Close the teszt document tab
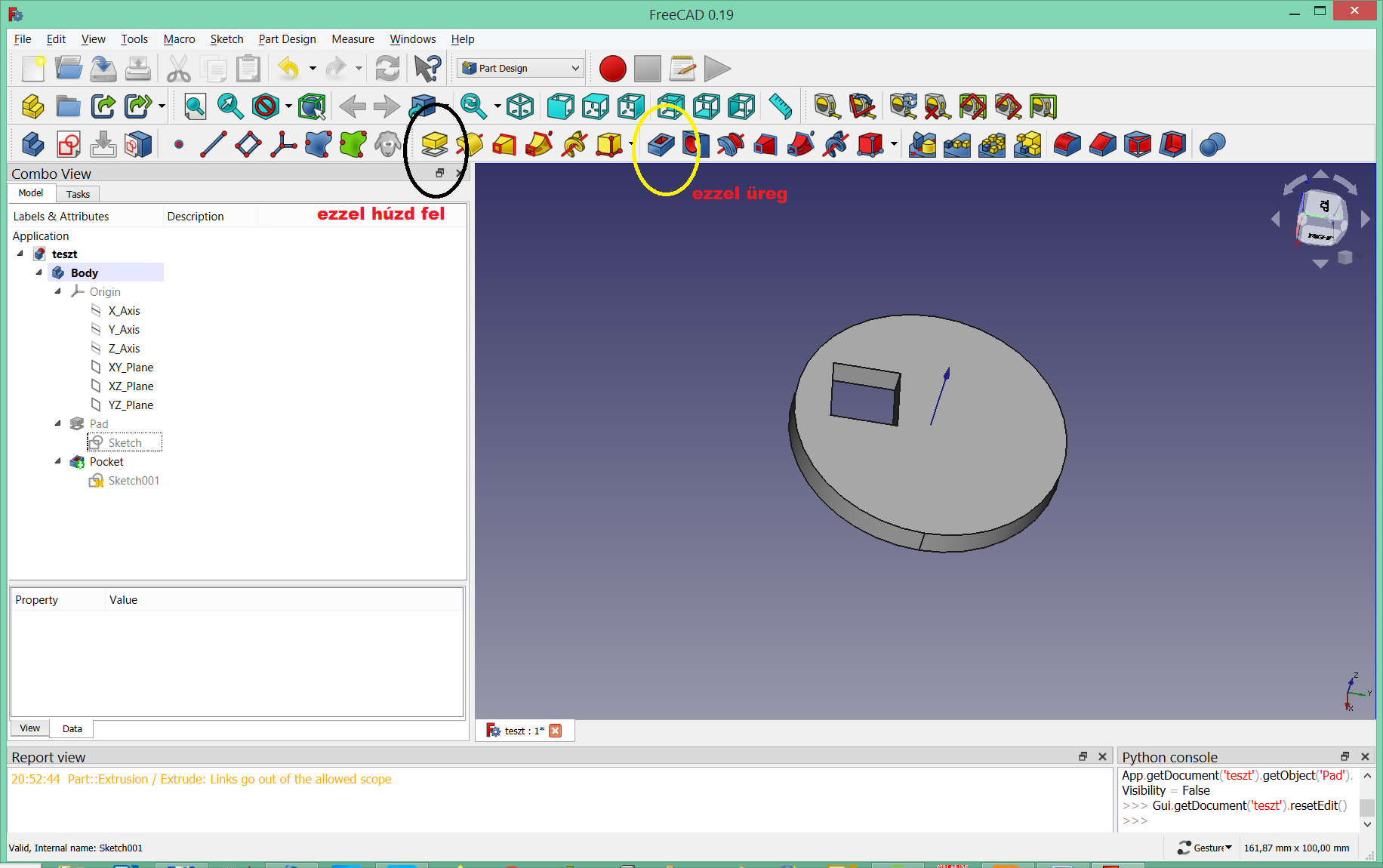 [x=556, y=731]
